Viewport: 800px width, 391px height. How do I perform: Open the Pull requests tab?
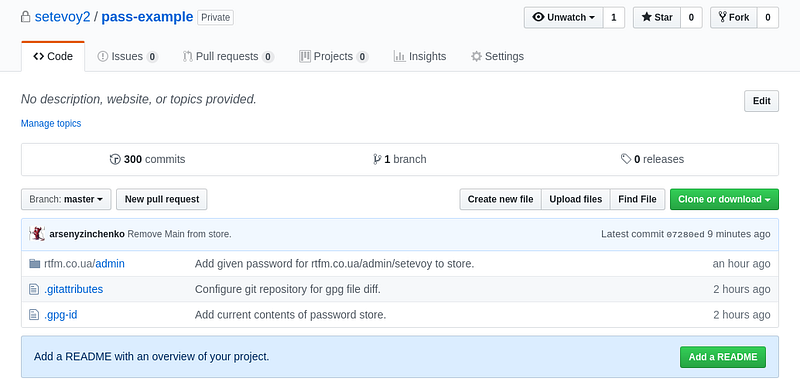228,56
